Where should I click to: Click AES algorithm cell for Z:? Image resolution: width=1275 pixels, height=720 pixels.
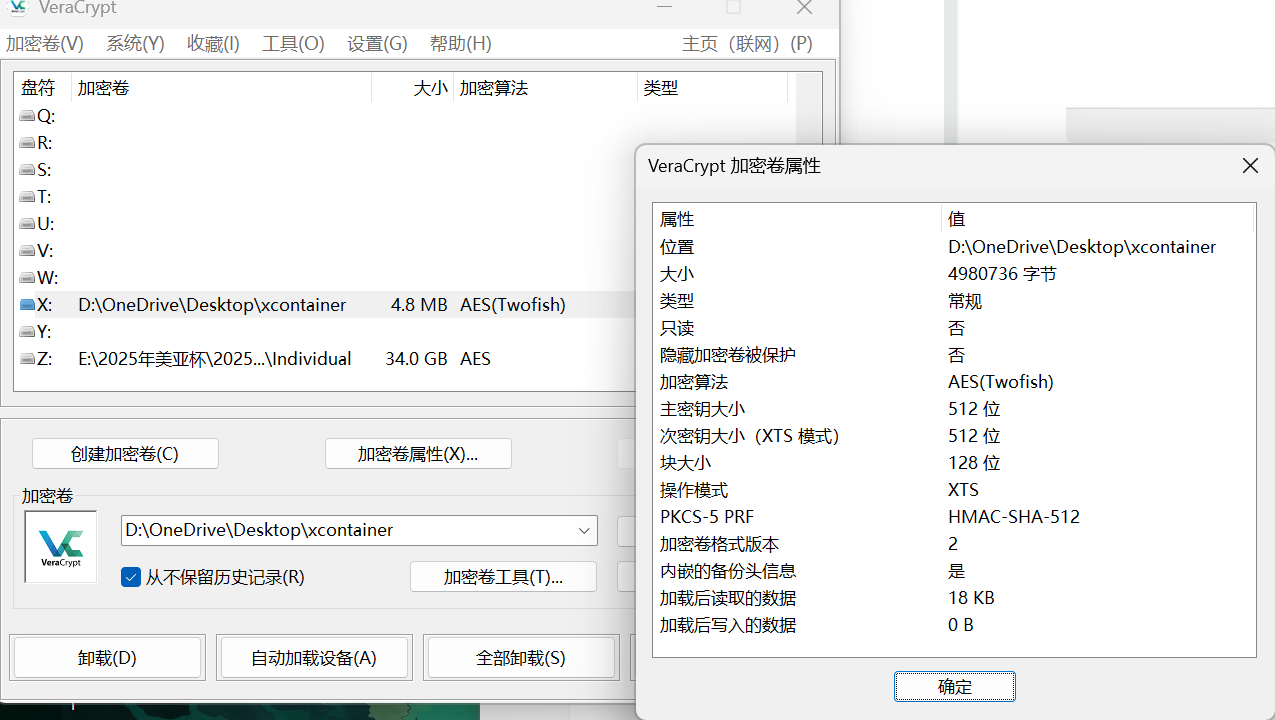point(475,359)
